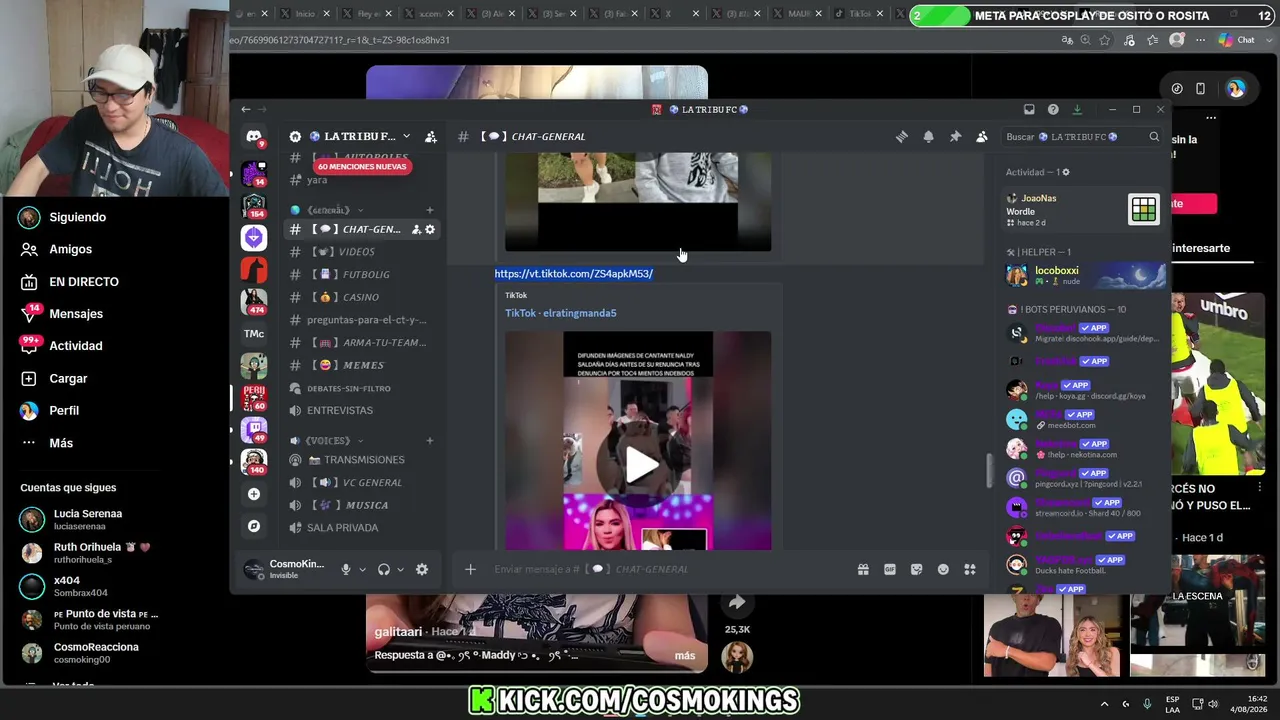Add a new Discord server
Image resolution: width=1280 pixels, height=720 pixels.
point(254,494)
